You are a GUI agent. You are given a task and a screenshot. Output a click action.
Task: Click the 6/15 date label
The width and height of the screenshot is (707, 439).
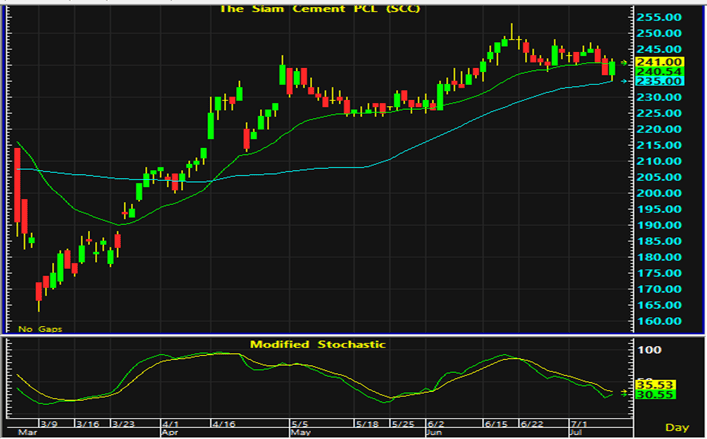click(x=496, y=424)
